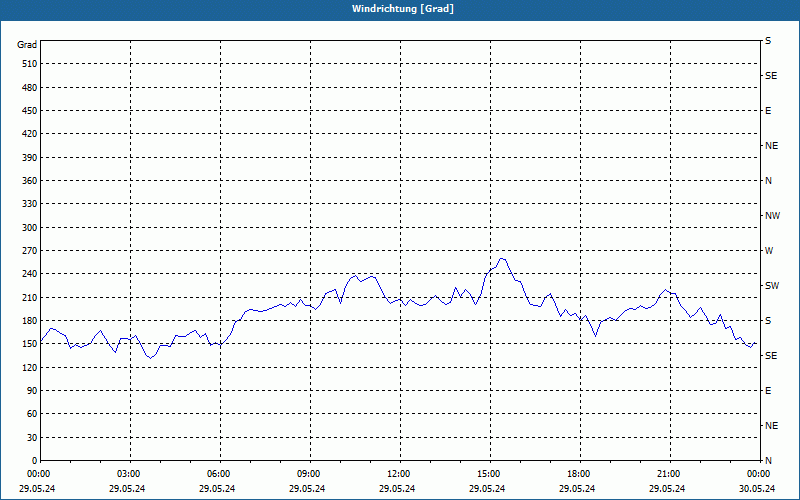The width and height of the screenshot is (800, 500).
Task: Select the 330 y-axis value
Action: click(x=30, y=204)
